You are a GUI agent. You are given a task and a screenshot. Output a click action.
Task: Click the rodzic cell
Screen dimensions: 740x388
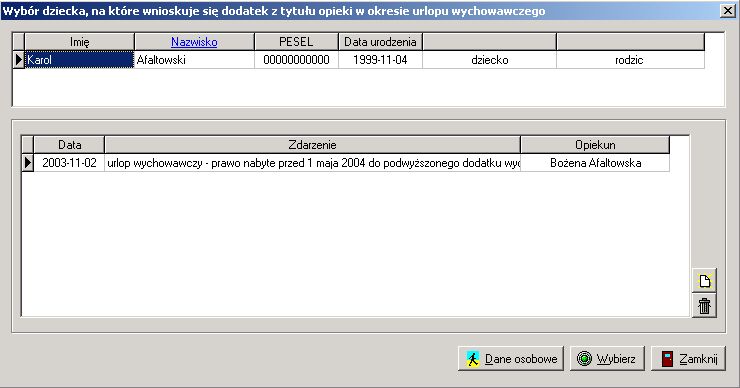click(x=630, y=59)
